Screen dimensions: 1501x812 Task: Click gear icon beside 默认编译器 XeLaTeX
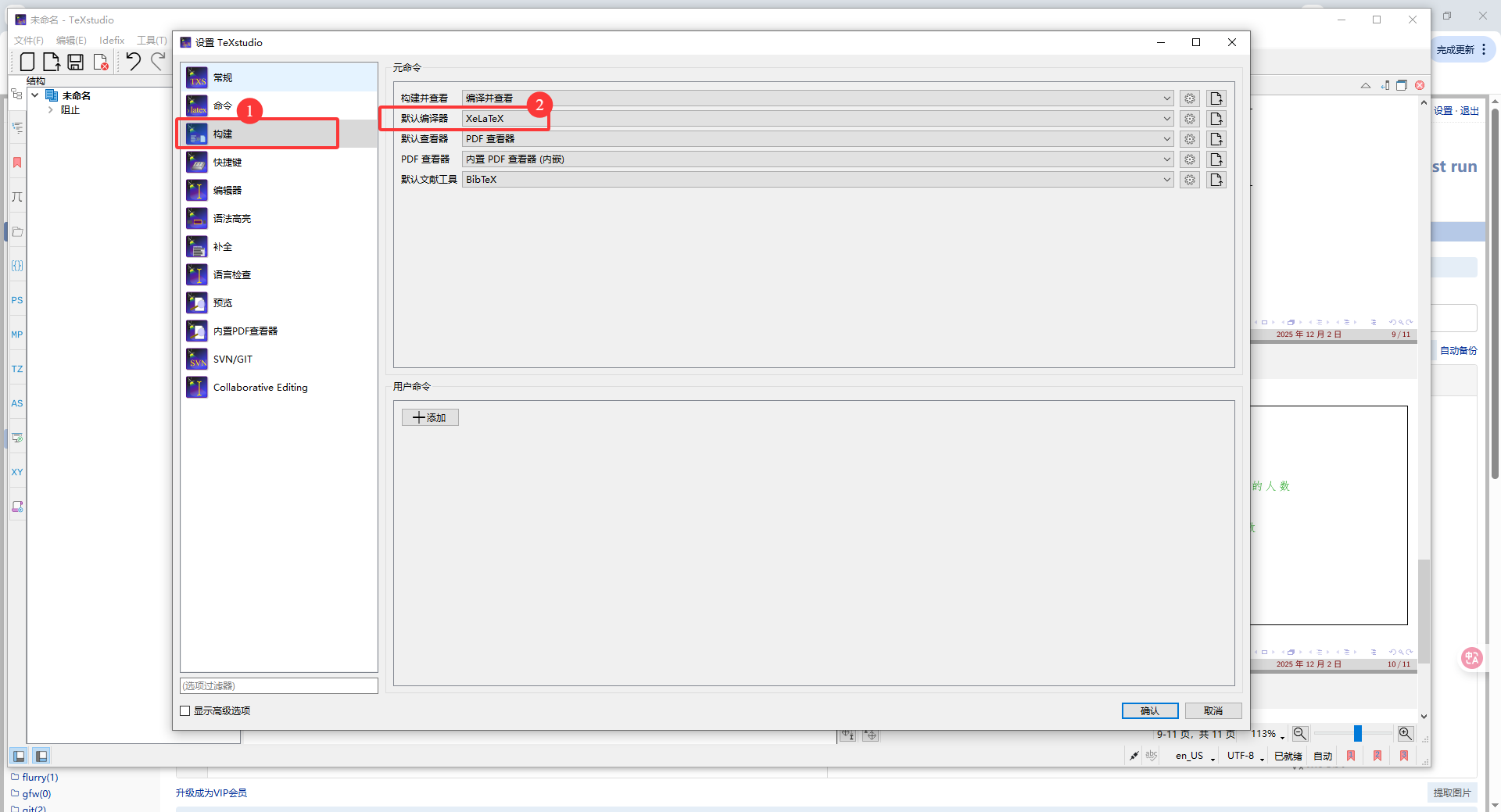pyautogui.click(x=1190, y=119)
